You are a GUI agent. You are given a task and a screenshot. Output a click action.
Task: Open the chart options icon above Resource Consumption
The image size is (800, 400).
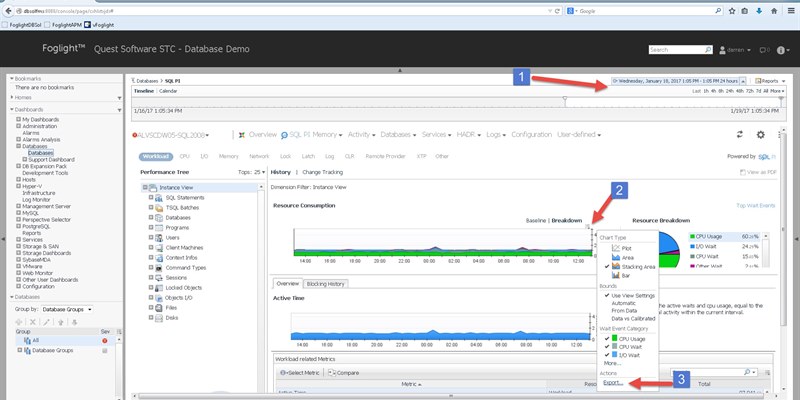pyautogui.click(x=588, y=227)
